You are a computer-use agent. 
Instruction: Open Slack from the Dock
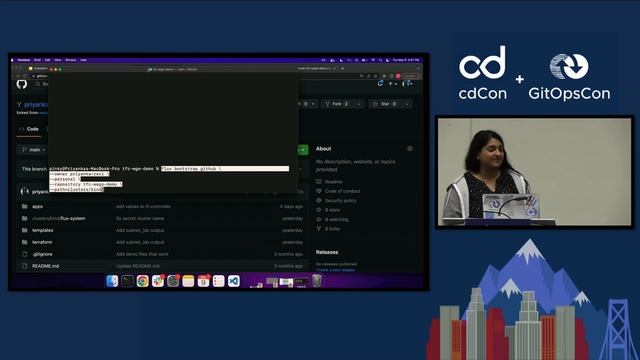[x=158, y=281]
